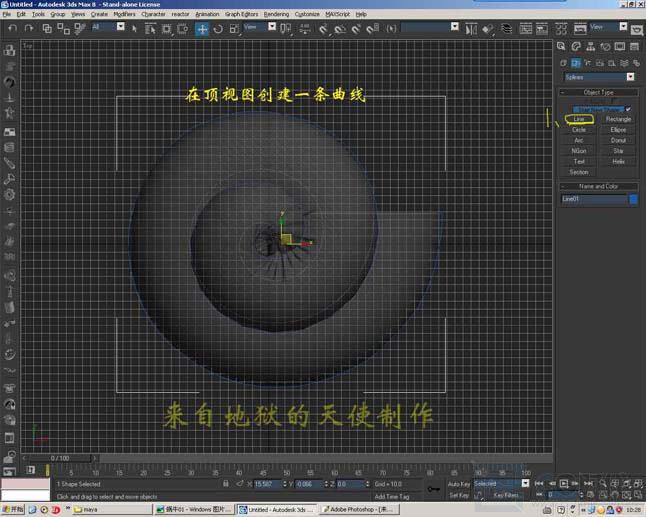Toggle the 3D Snaps magnet icon
This screenshot has height=517, width=646.
coord(323,29)
